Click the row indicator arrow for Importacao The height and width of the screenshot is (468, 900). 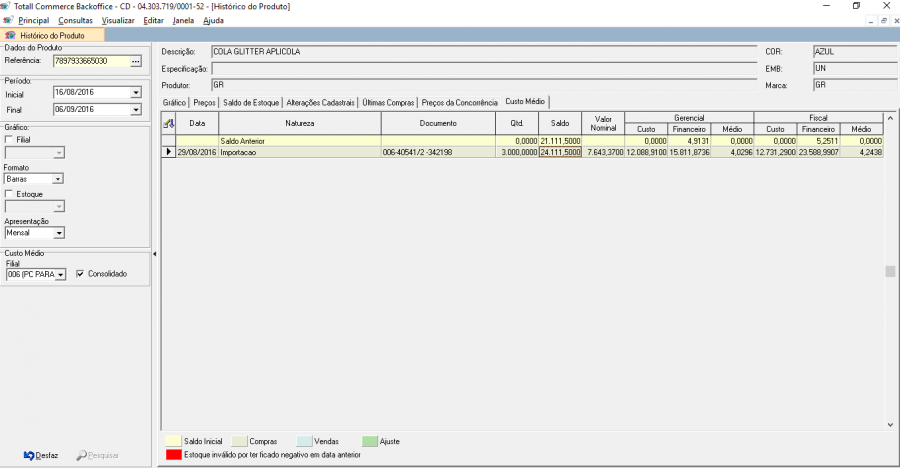click(169, 152)
